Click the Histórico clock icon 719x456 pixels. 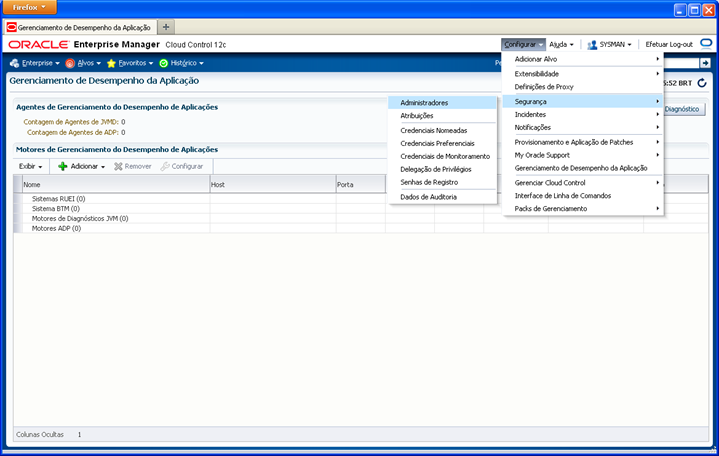[163, 63]
